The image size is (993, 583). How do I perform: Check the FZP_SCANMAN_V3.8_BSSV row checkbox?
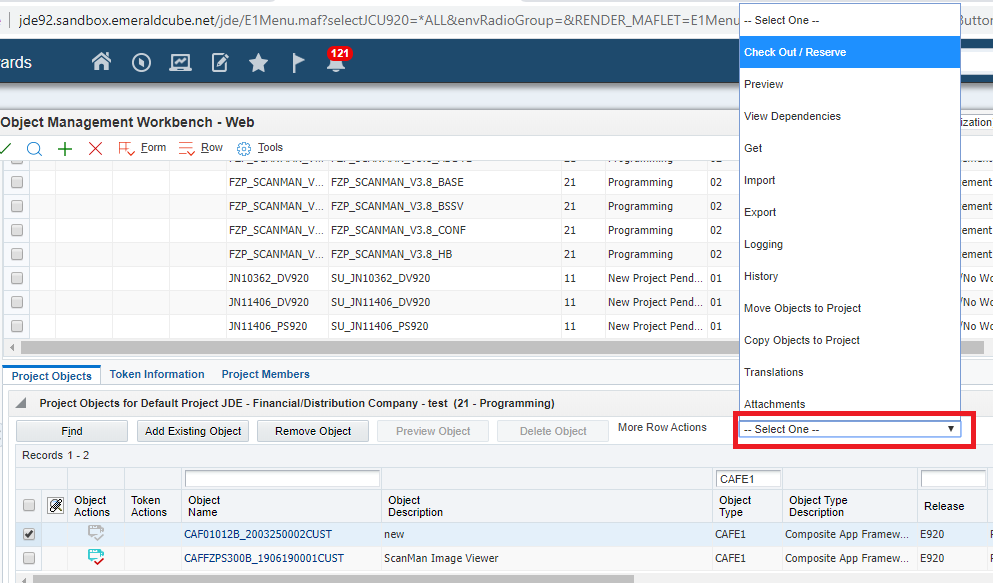click(17, 206)
